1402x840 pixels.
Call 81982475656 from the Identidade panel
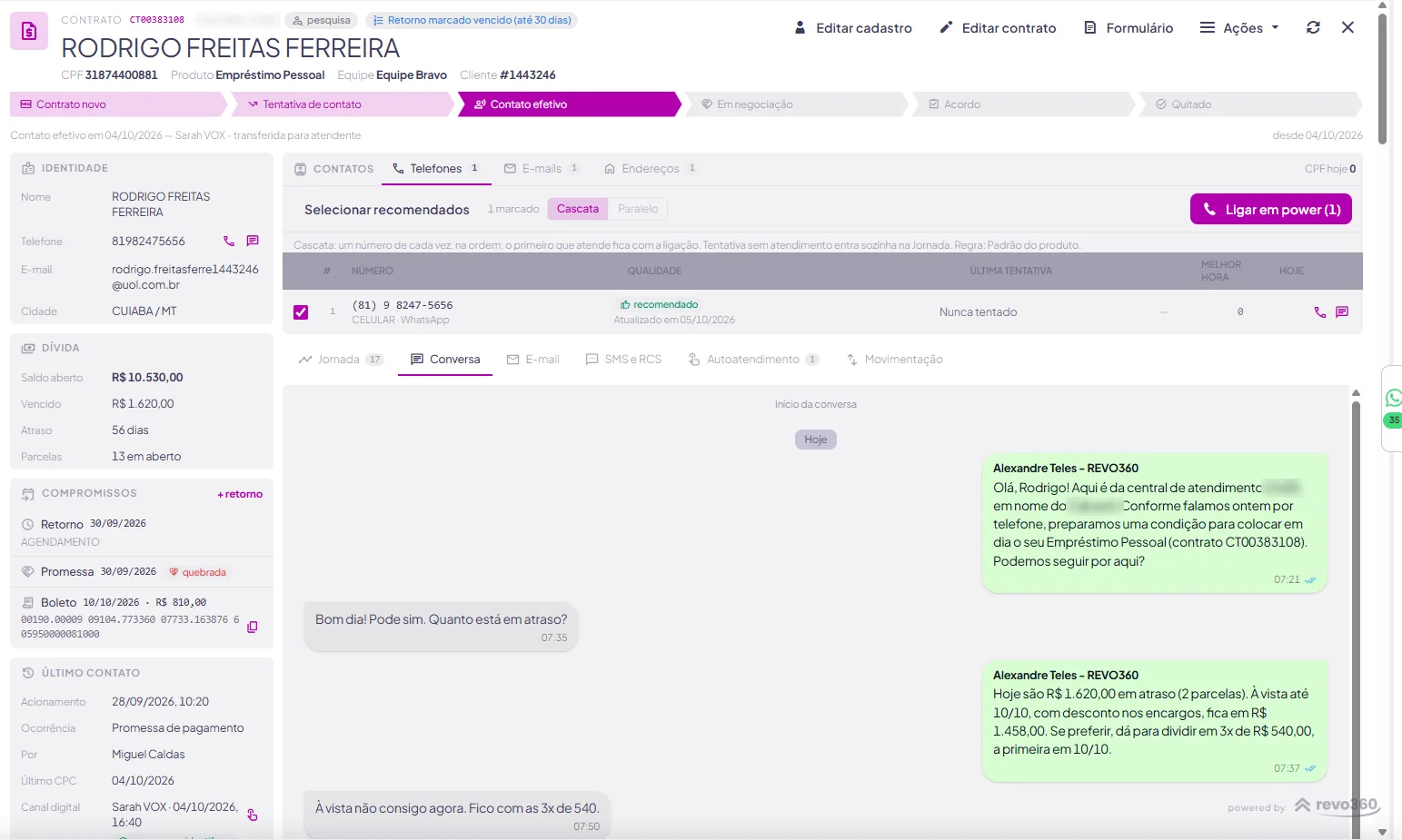click(229, 242)
